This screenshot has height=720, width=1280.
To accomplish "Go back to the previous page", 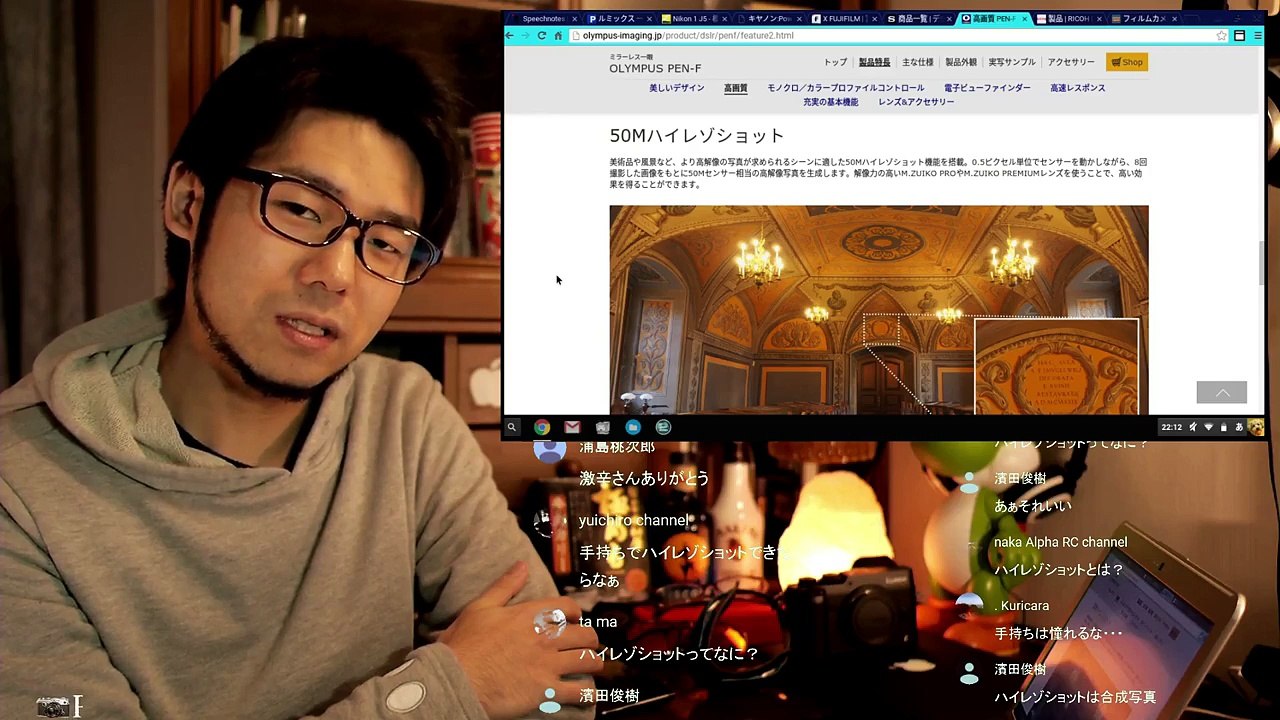I will [509, 35].
